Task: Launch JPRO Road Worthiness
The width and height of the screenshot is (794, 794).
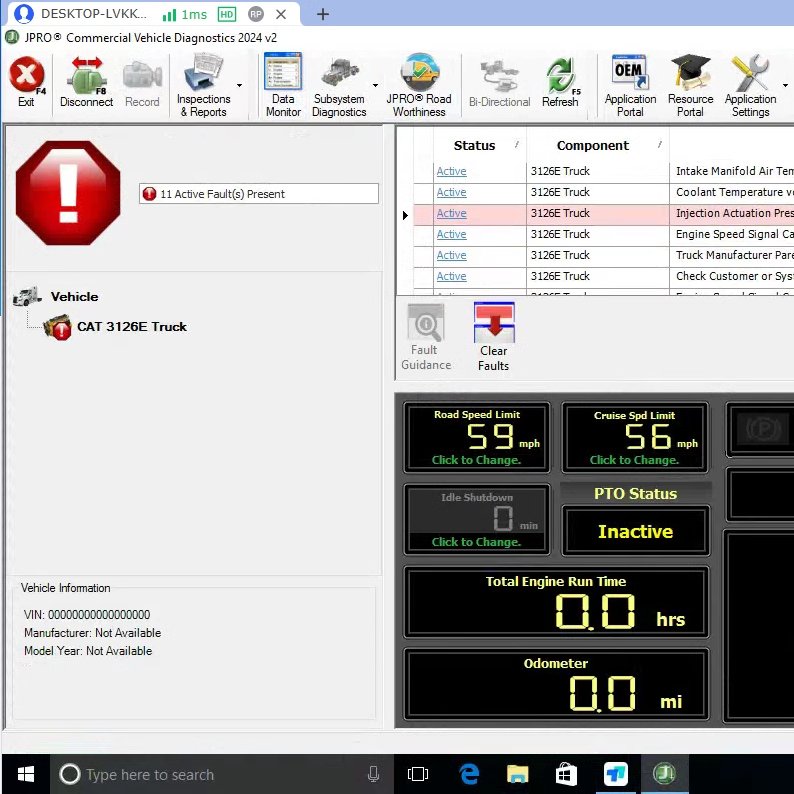Action: [419, 85]
